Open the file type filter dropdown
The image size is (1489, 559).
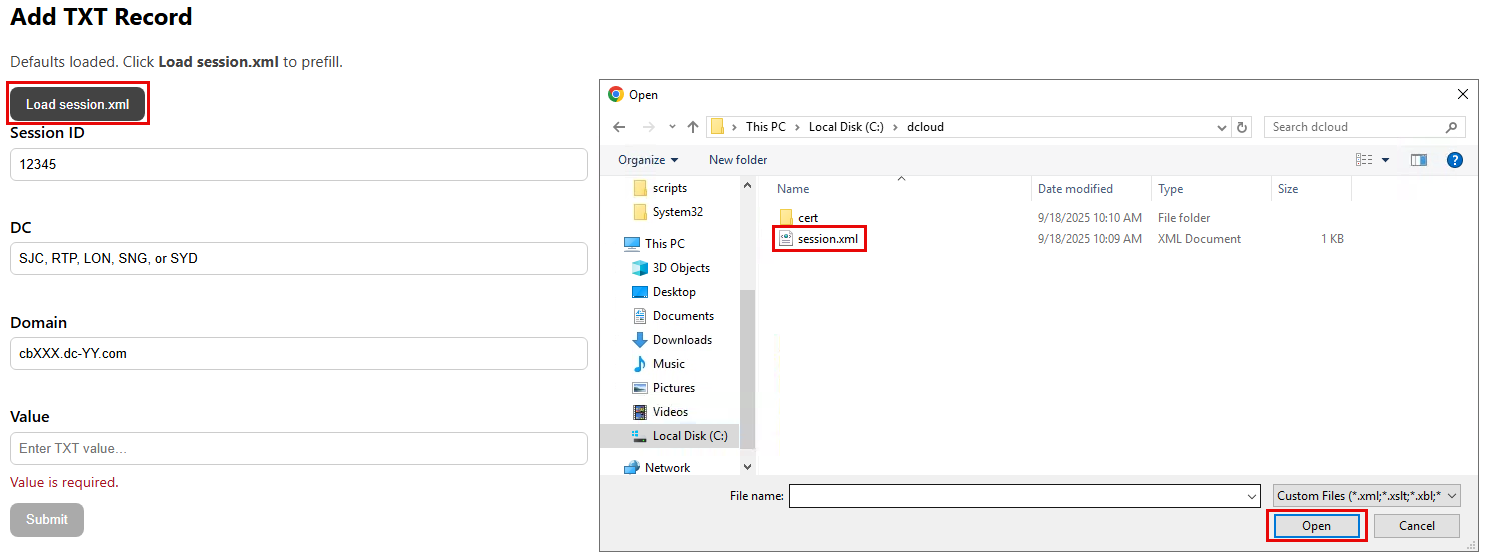(1367, 496)
